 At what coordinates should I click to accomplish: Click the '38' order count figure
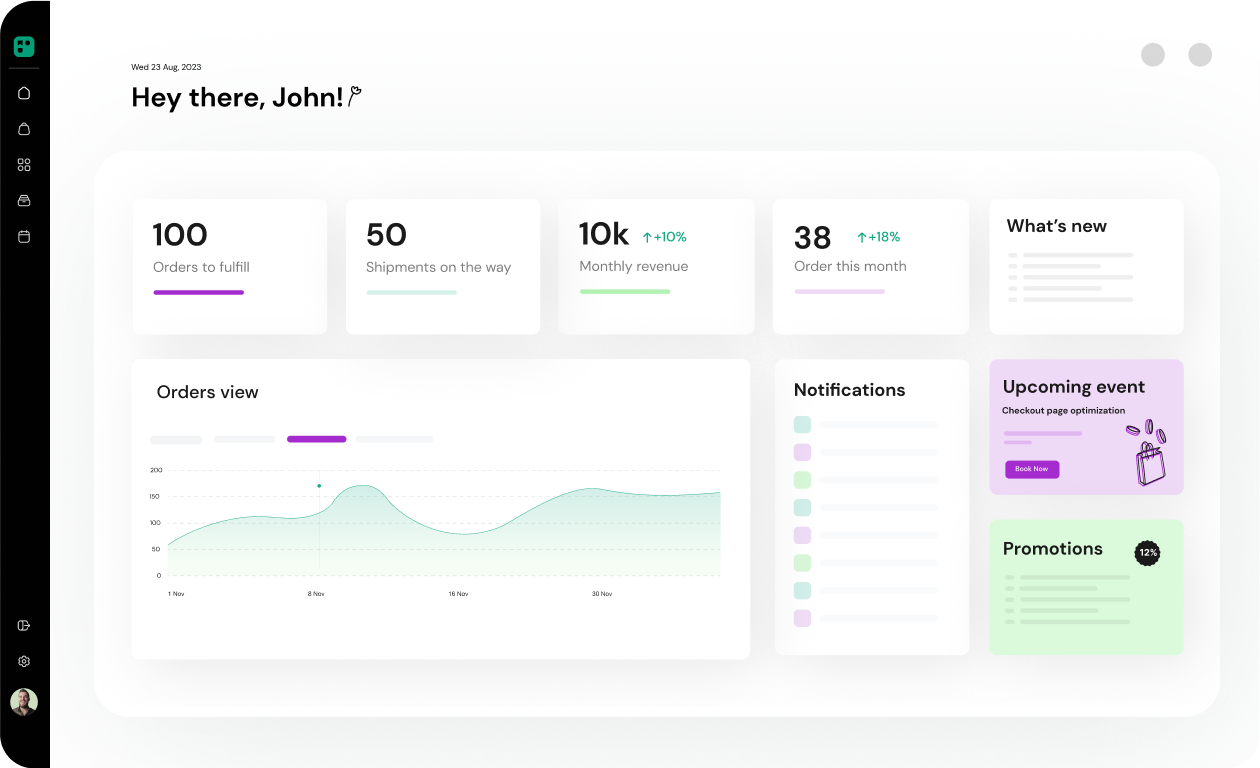[x=812, y=238]
